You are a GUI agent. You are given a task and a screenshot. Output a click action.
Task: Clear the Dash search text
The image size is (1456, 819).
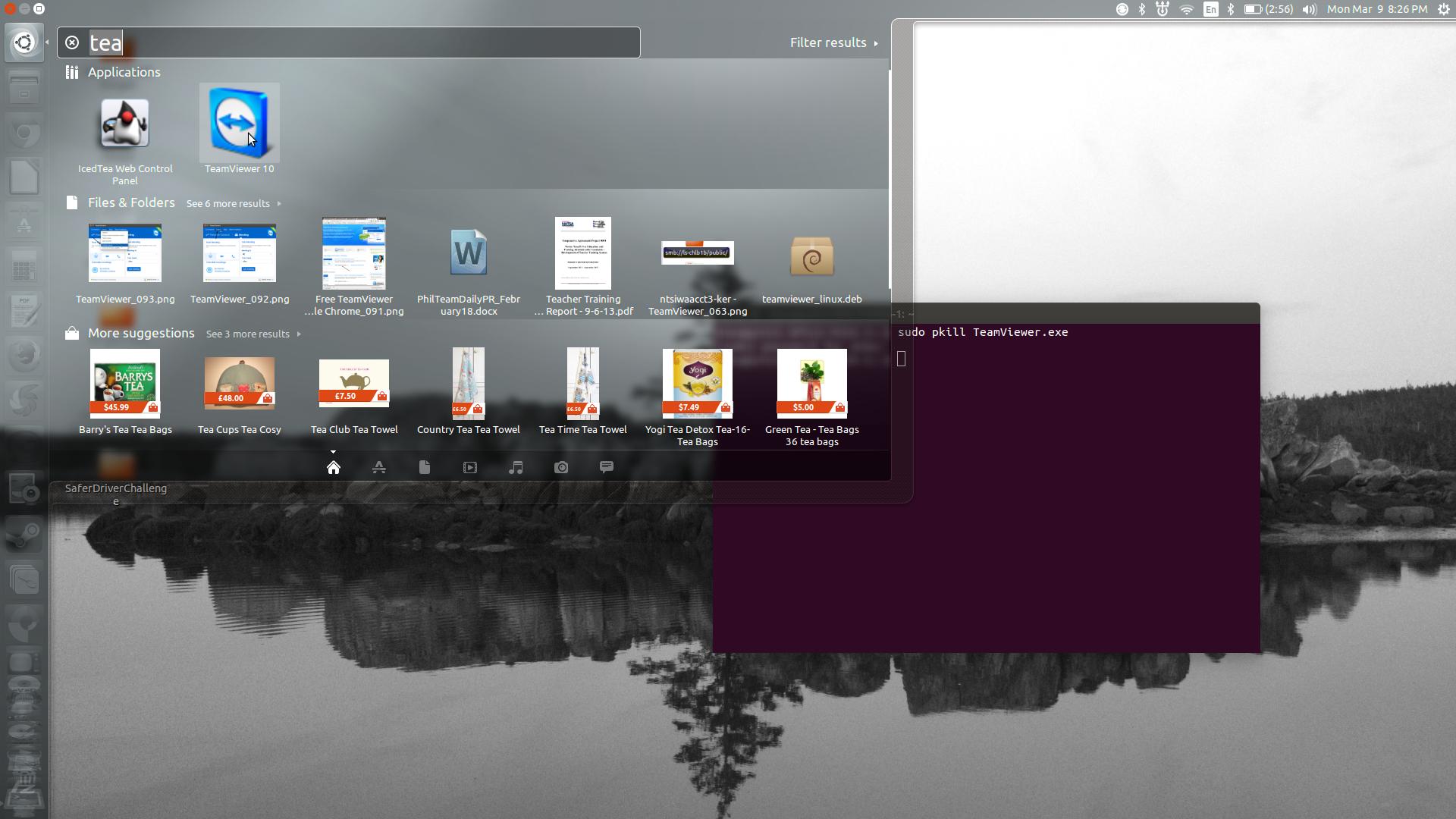[72, 42]
